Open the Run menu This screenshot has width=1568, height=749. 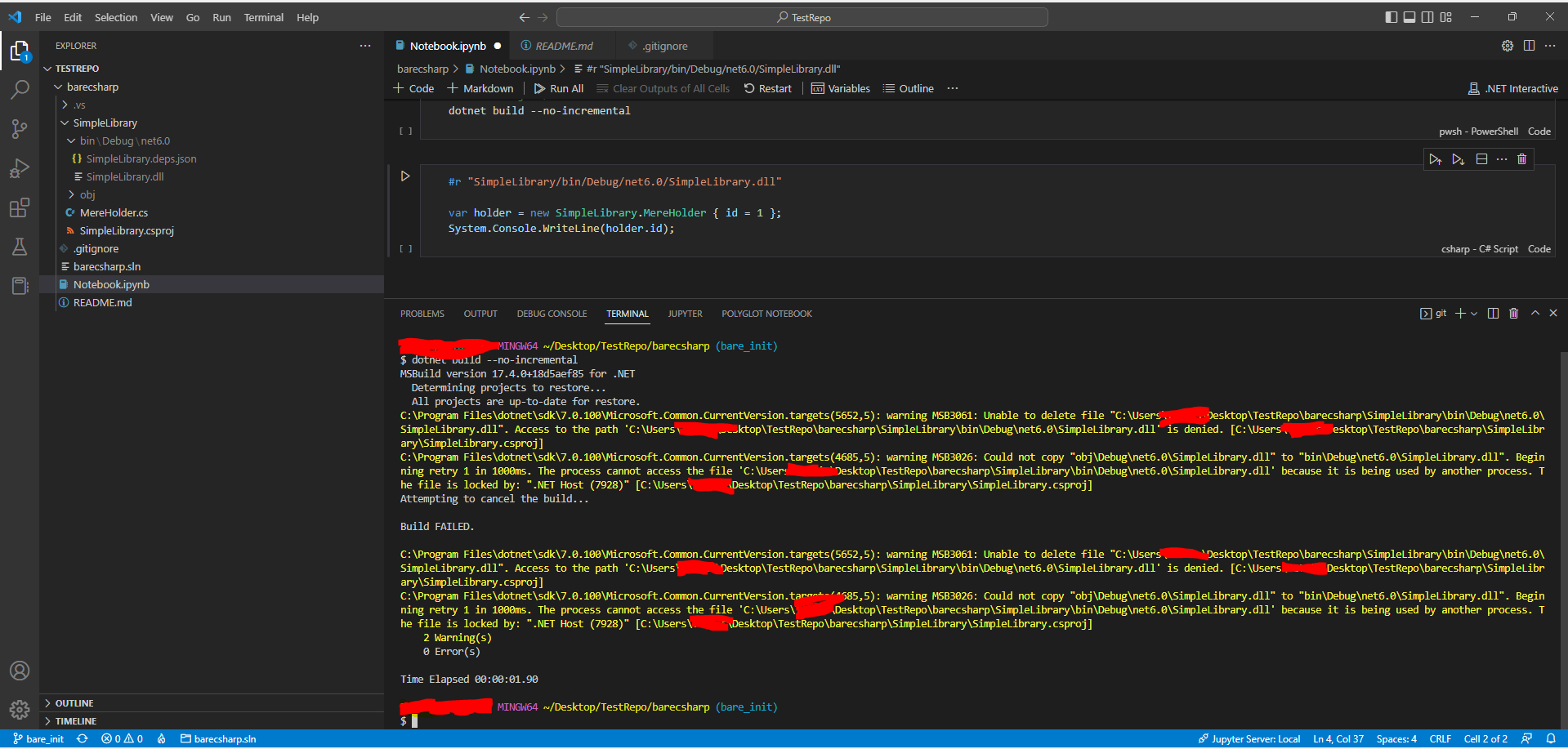(x=221, y=16)
